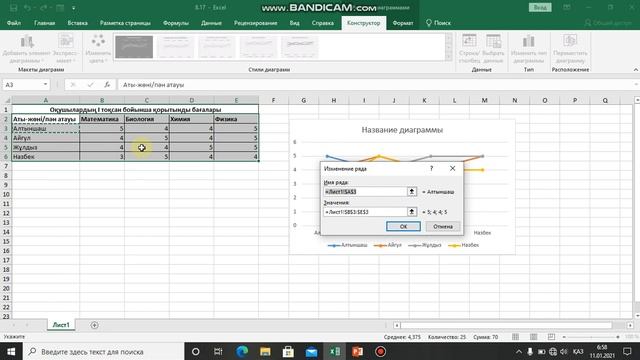Click the КАЗ language indicator
The image size is (640, 360).
click(578, 351)
